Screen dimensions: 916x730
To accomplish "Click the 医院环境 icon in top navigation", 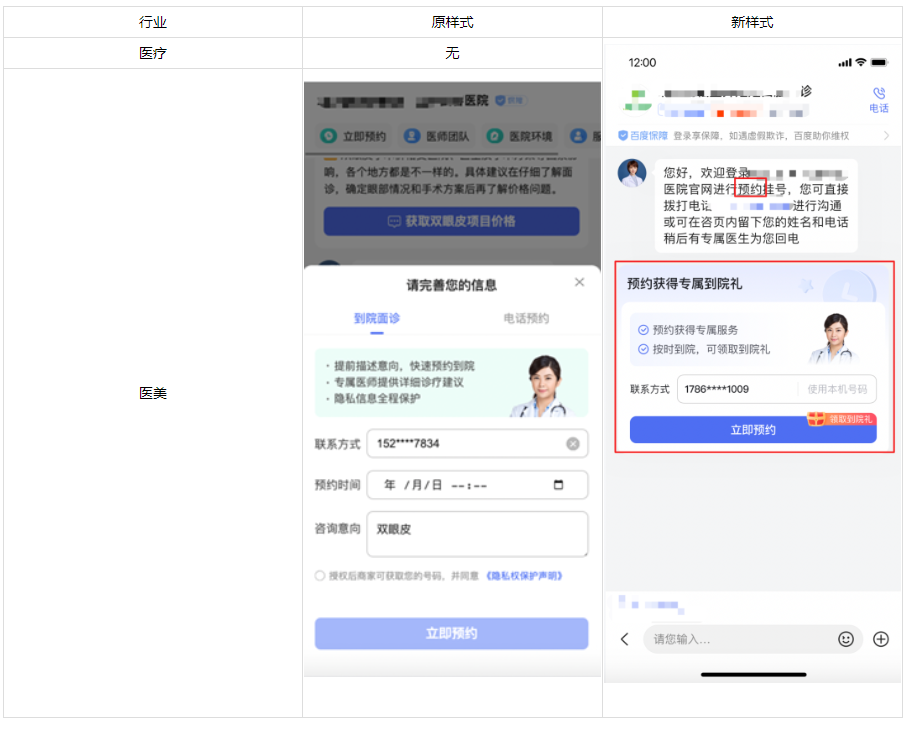I will click(494, 136).
